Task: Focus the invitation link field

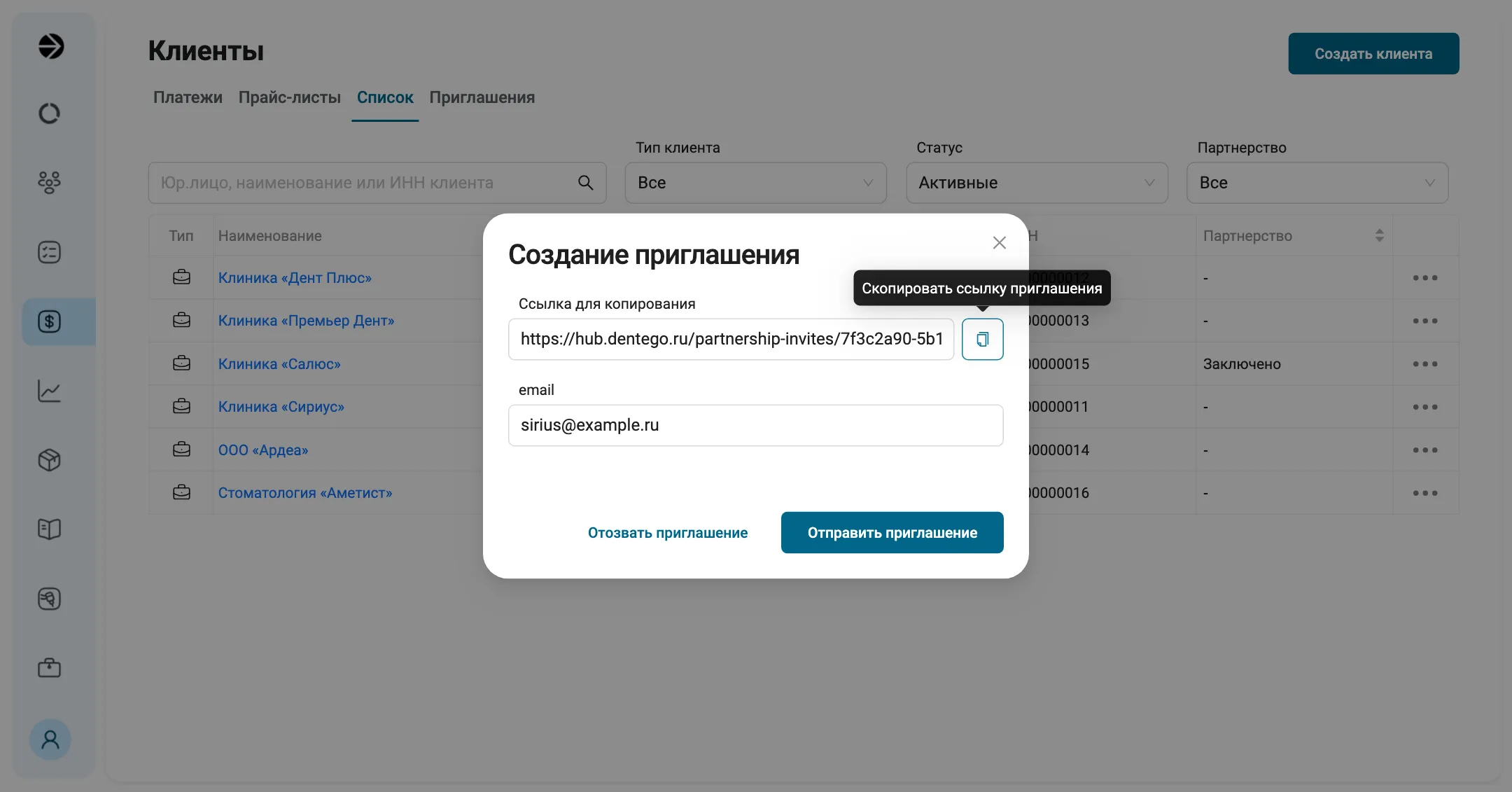Action: click(x=731, y=340)
